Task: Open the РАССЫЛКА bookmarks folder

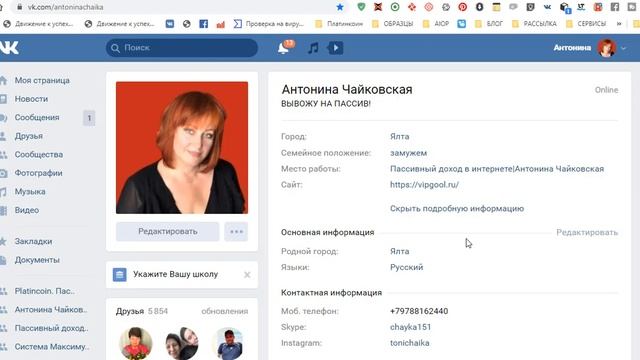Action: pyautogui.click(x=535, y=24)
